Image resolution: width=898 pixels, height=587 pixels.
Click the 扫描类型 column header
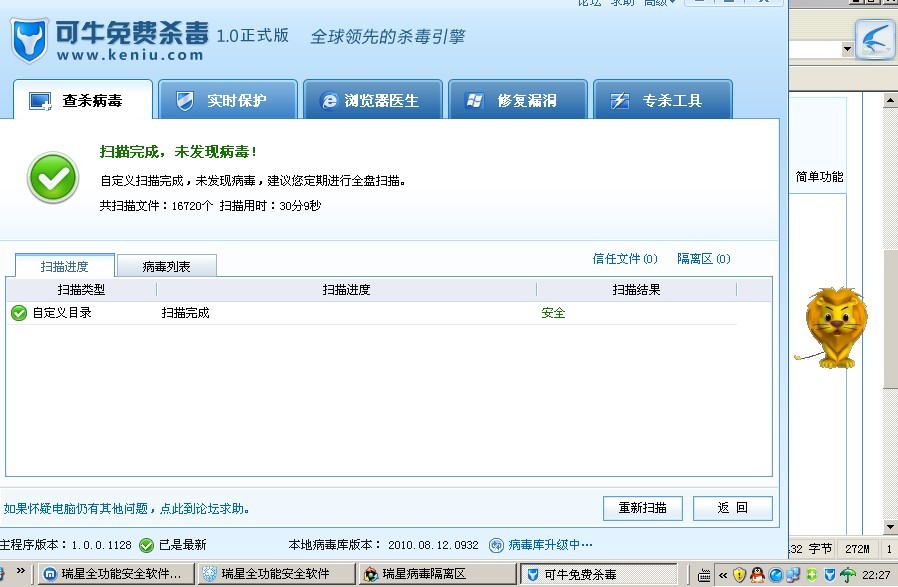(81, 290)
